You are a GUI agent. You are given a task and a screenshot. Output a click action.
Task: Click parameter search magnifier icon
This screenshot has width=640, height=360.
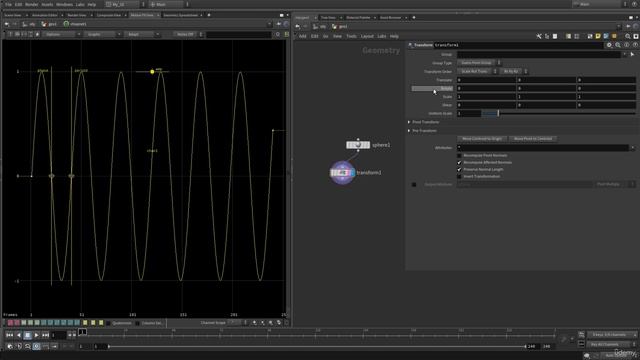coord(618,45)
